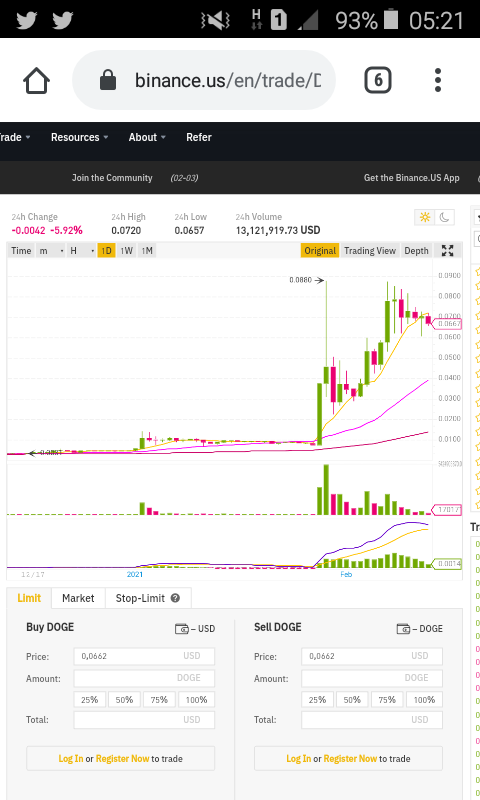
Task: Click the Refer menu item
Action: pos(198,137)
